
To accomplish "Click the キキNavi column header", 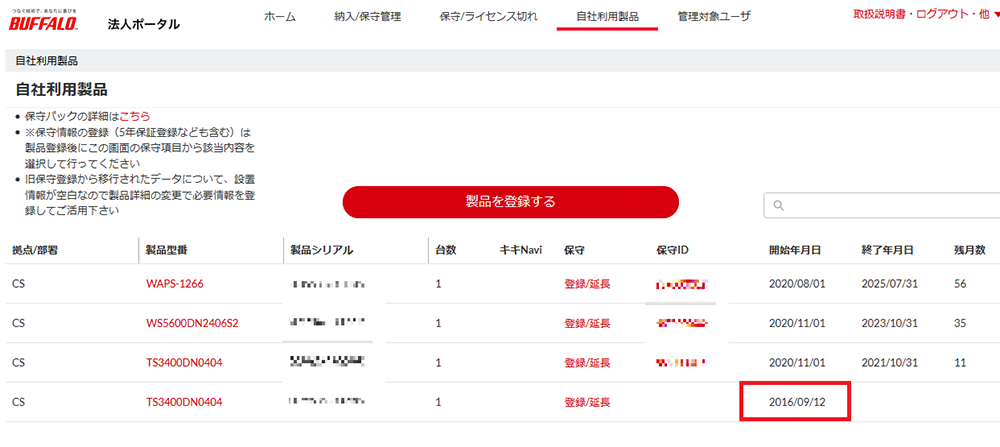I will [520, 250].
